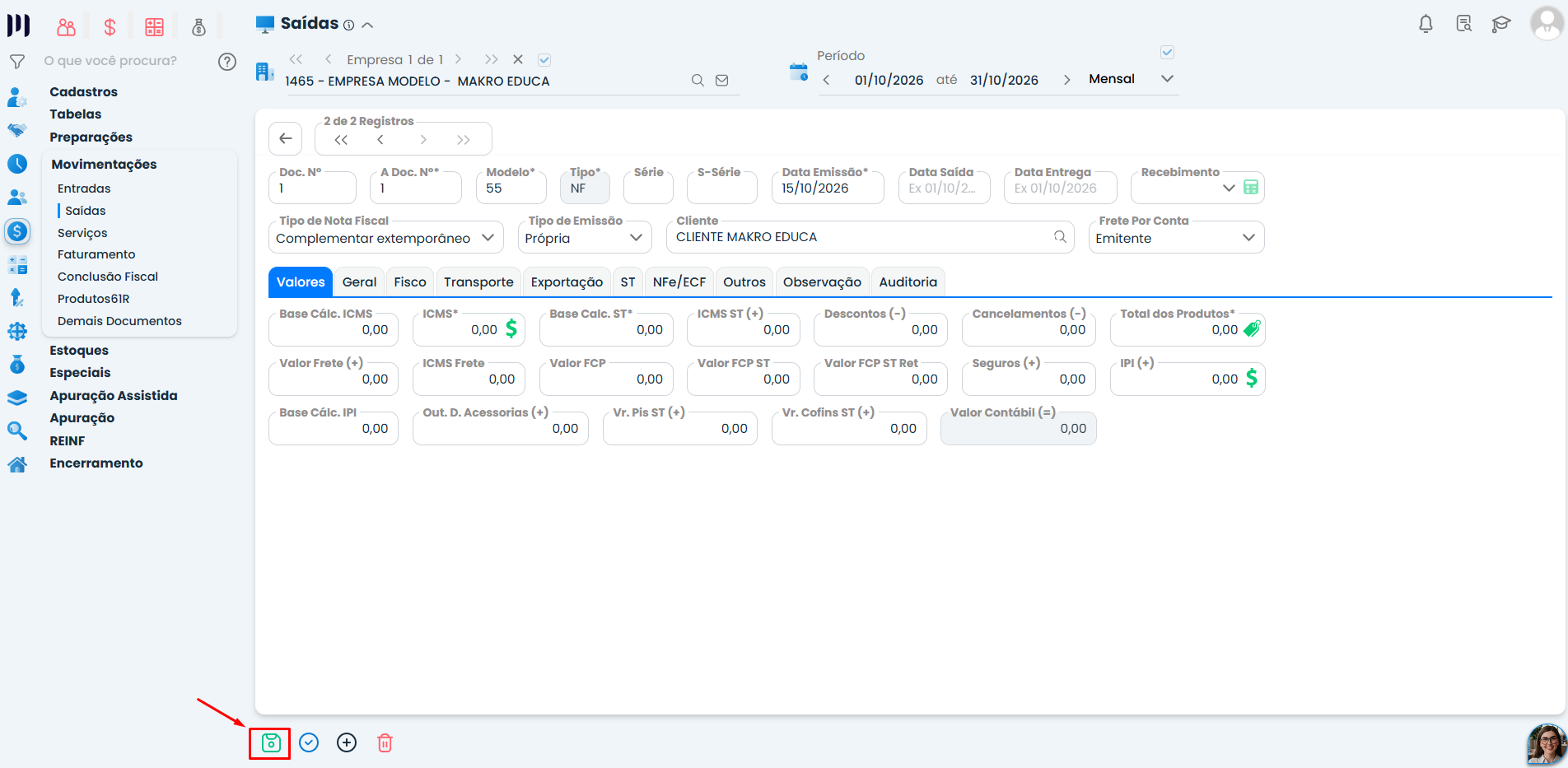Toggle the checkbox above Período dropdown
The height and width of the screenshot is (768, 1568).
pyautogui.click(x=1167, y=53)
